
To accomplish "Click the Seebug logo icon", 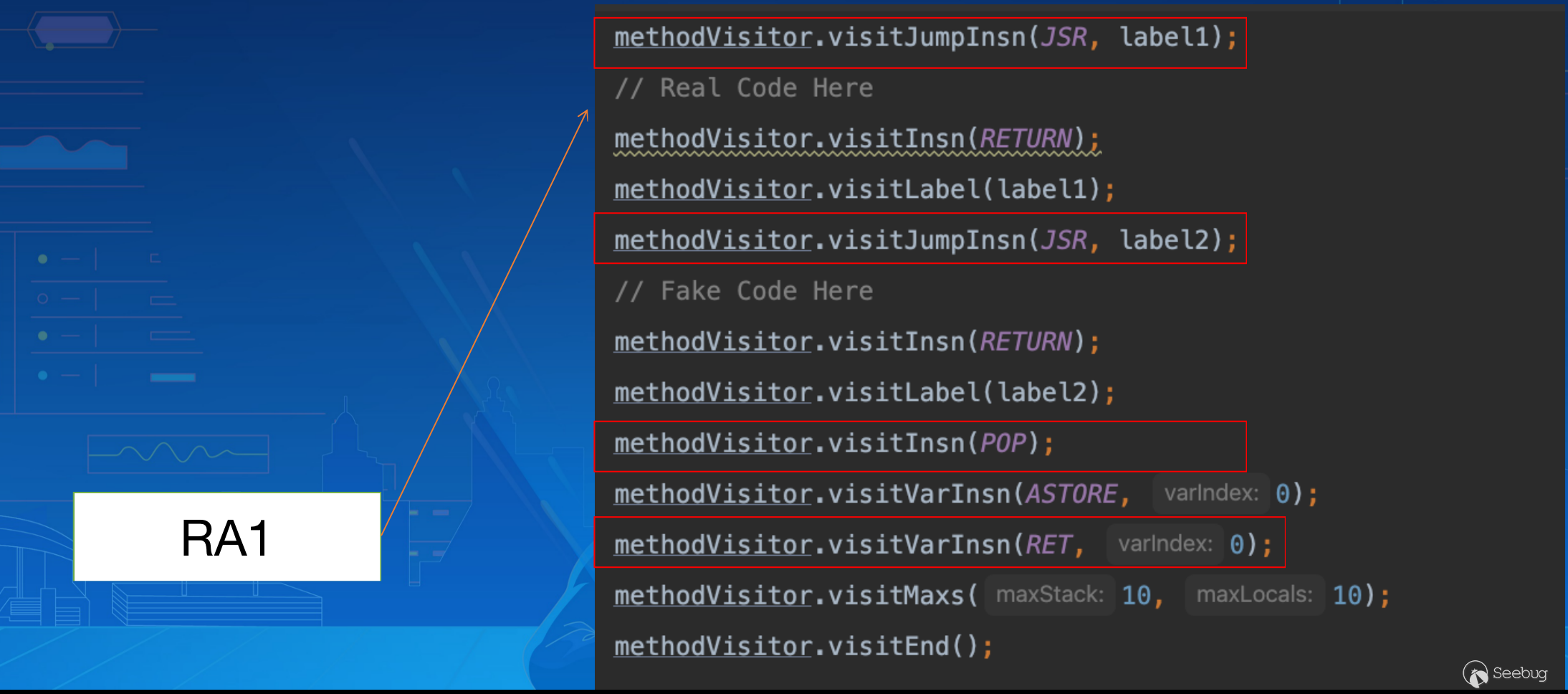I will (x=1475, y=674).
